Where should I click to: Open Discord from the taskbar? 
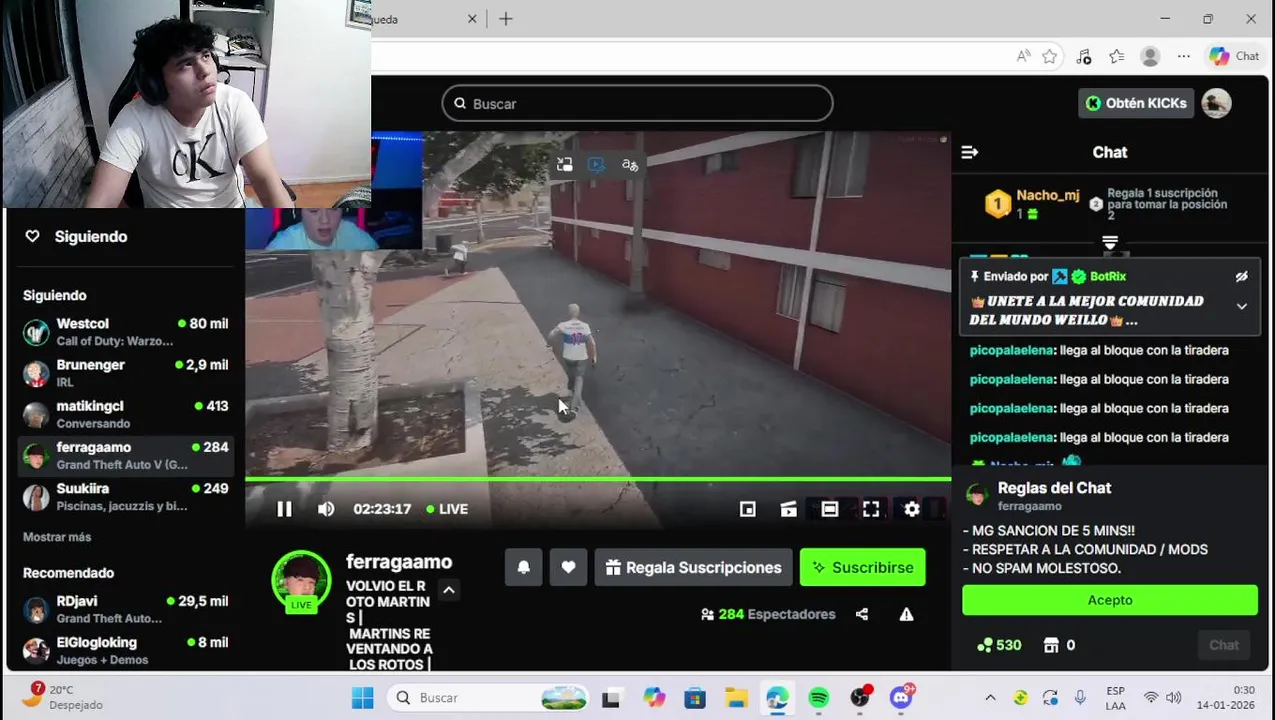(x=901, y=698)
